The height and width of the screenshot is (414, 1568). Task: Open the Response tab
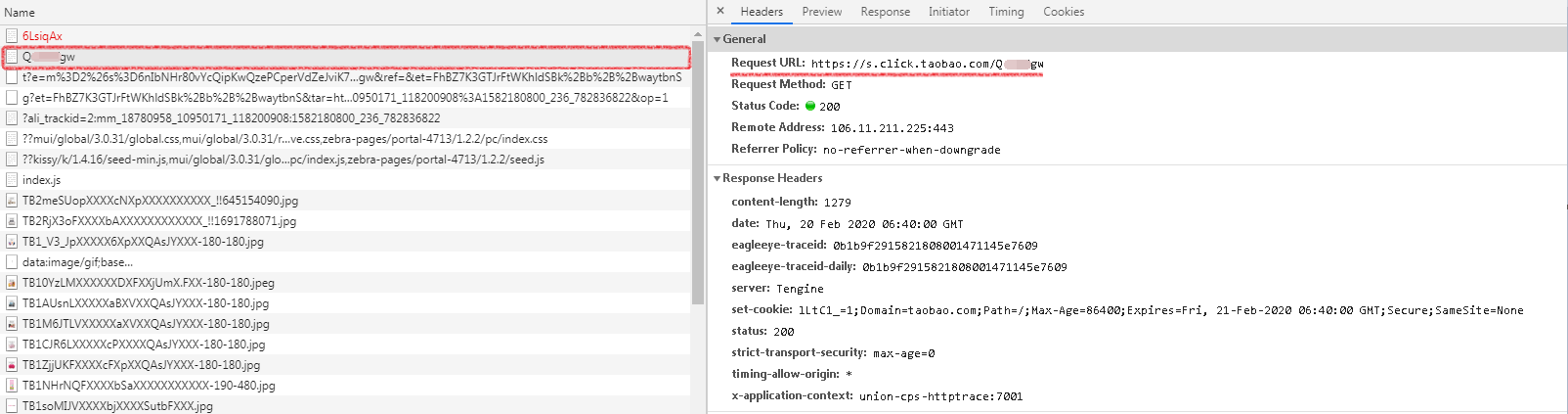[x=885, y=12]
